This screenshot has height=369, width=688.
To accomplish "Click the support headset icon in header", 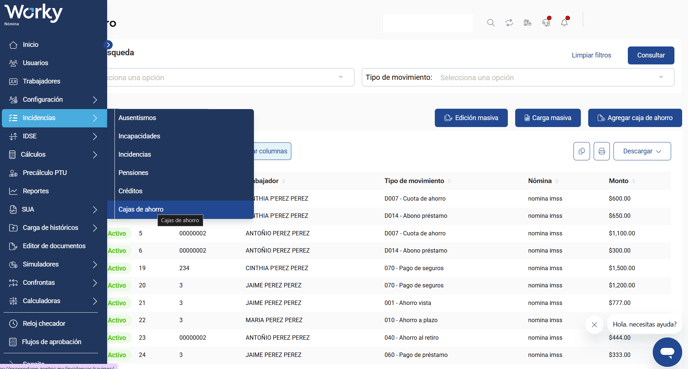I will coord(546,22).
